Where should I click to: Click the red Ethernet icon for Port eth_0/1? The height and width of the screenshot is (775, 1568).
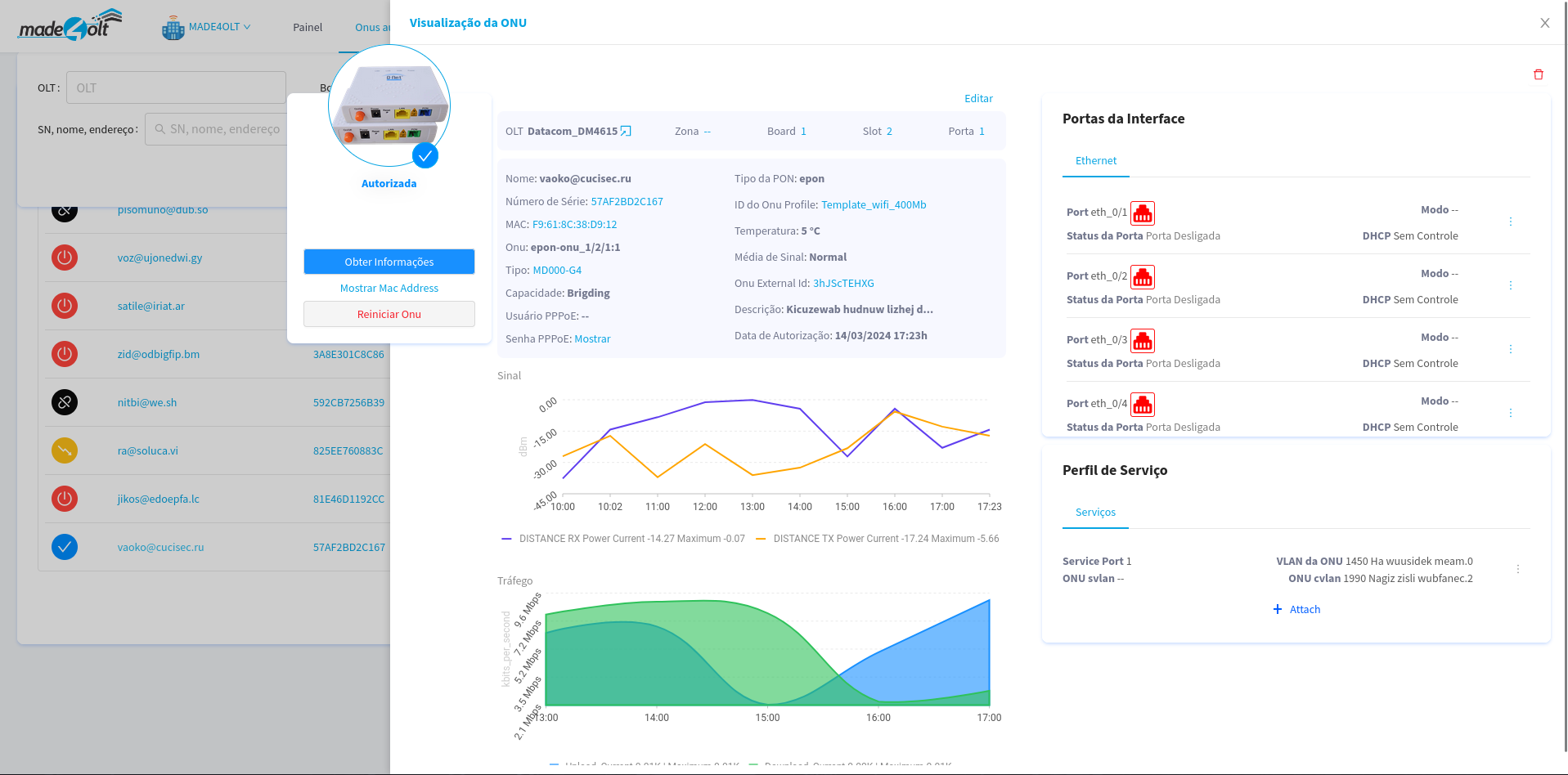point(1142,213)
